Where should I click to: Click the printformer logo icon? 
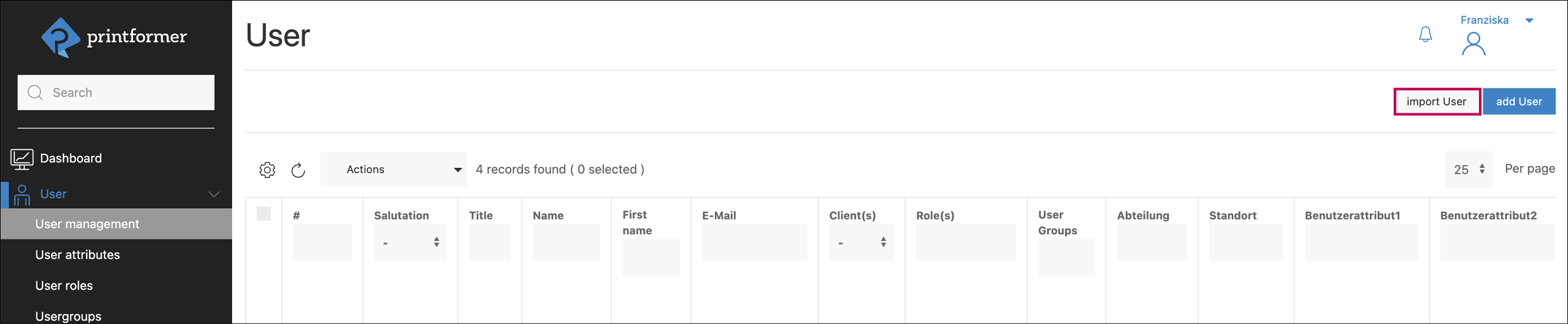point(60,38)
